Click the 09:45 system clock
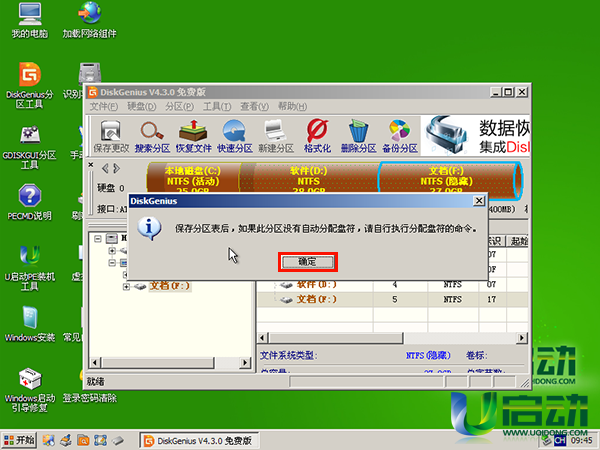 [582, 441]
